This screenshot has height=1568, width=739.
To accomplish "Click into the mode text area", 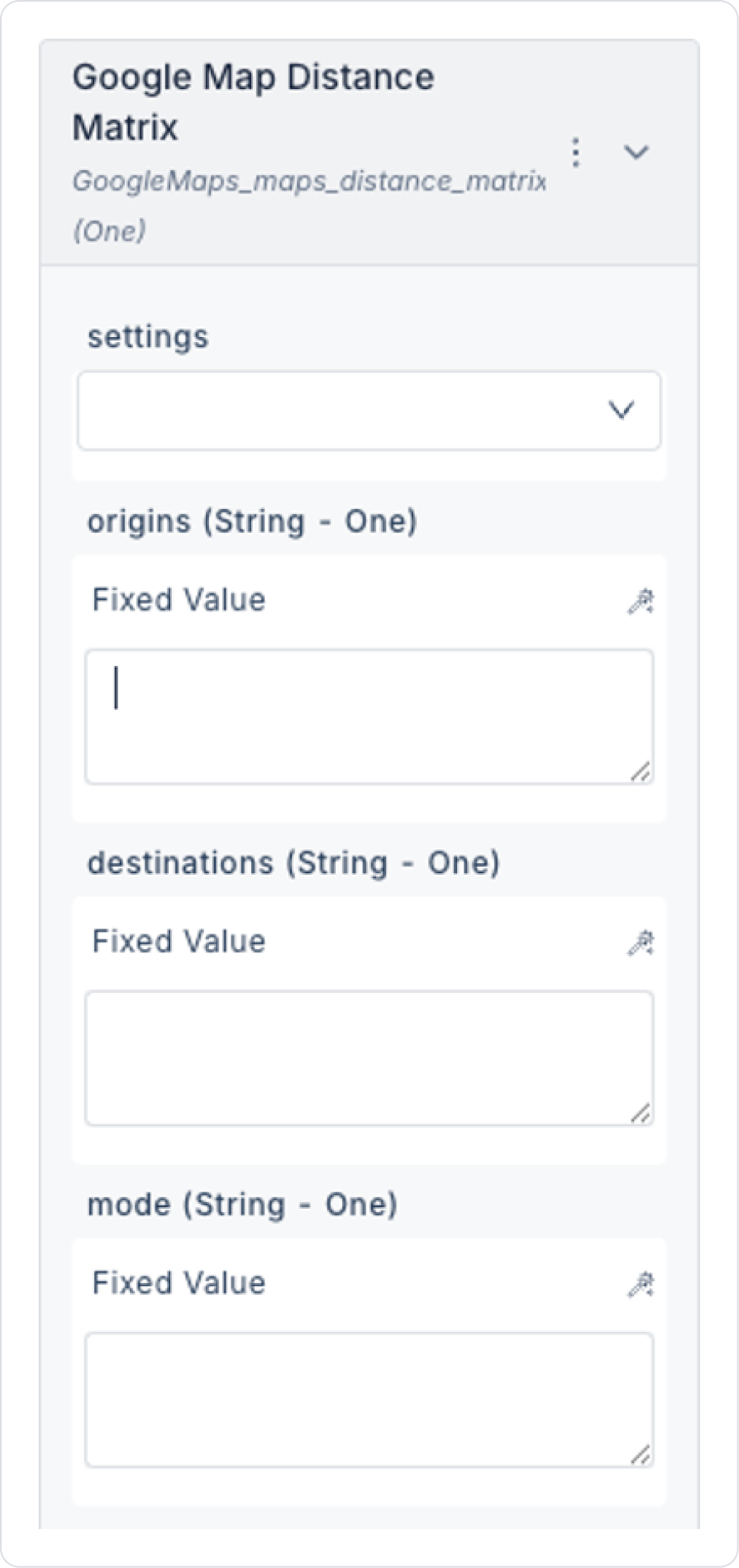I will tap(369, 1399).
